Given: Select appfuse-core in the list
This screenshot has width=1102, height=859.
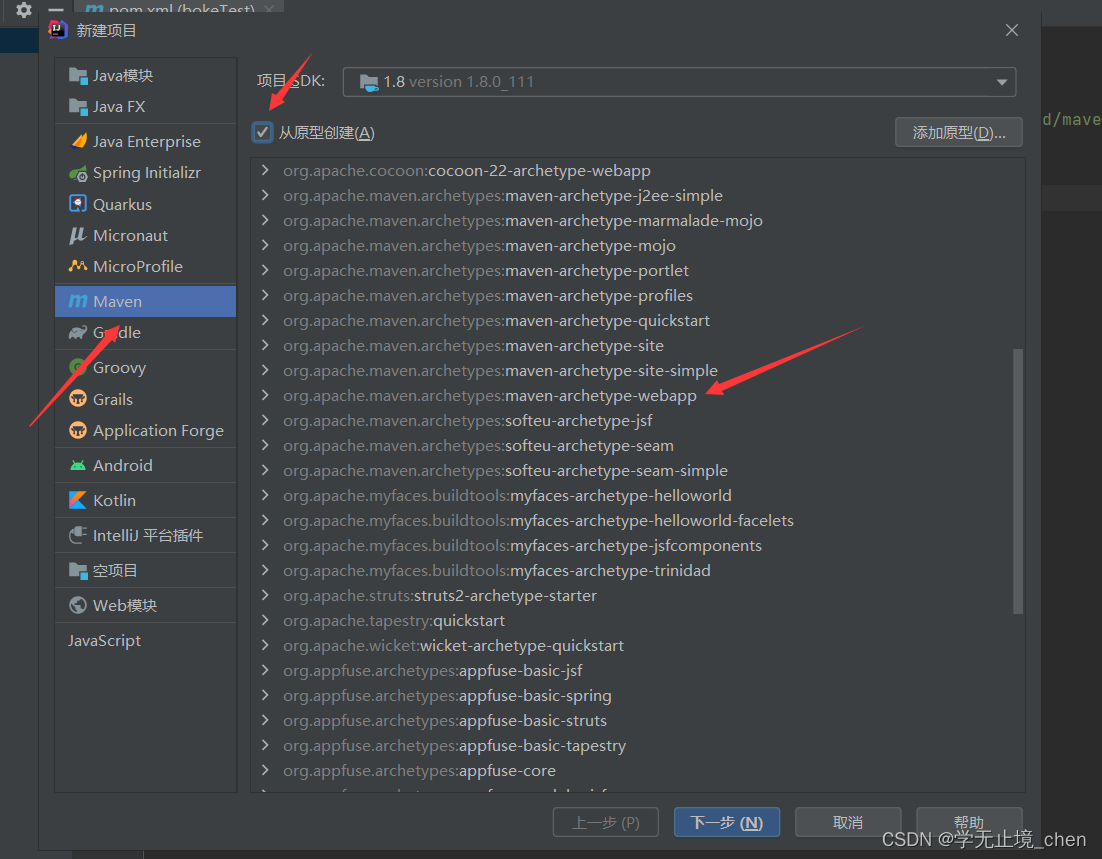Looking at the screenshot, I should 419,770.
